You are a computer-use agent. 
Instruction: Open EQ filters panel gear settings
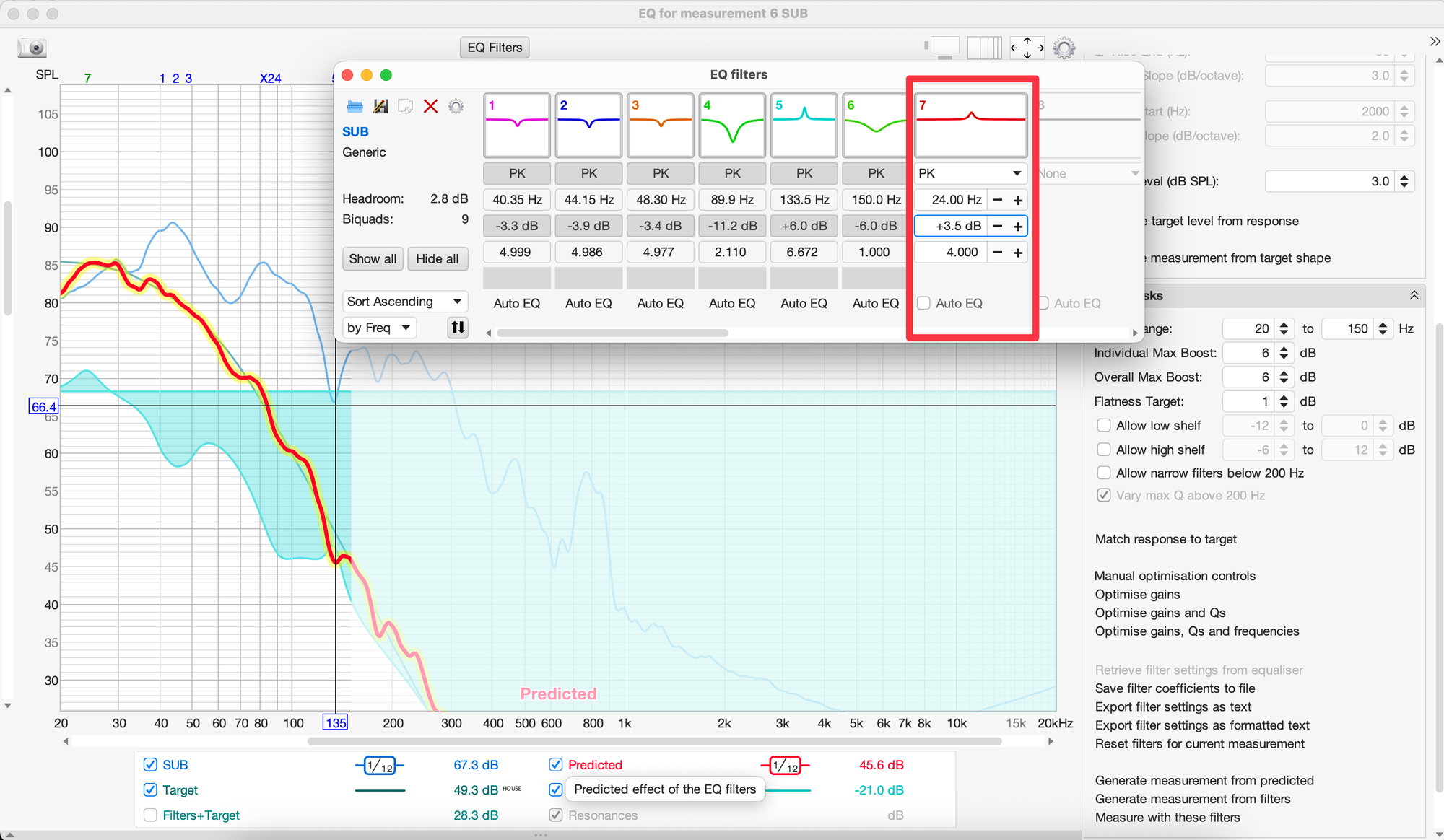point(456,107)
